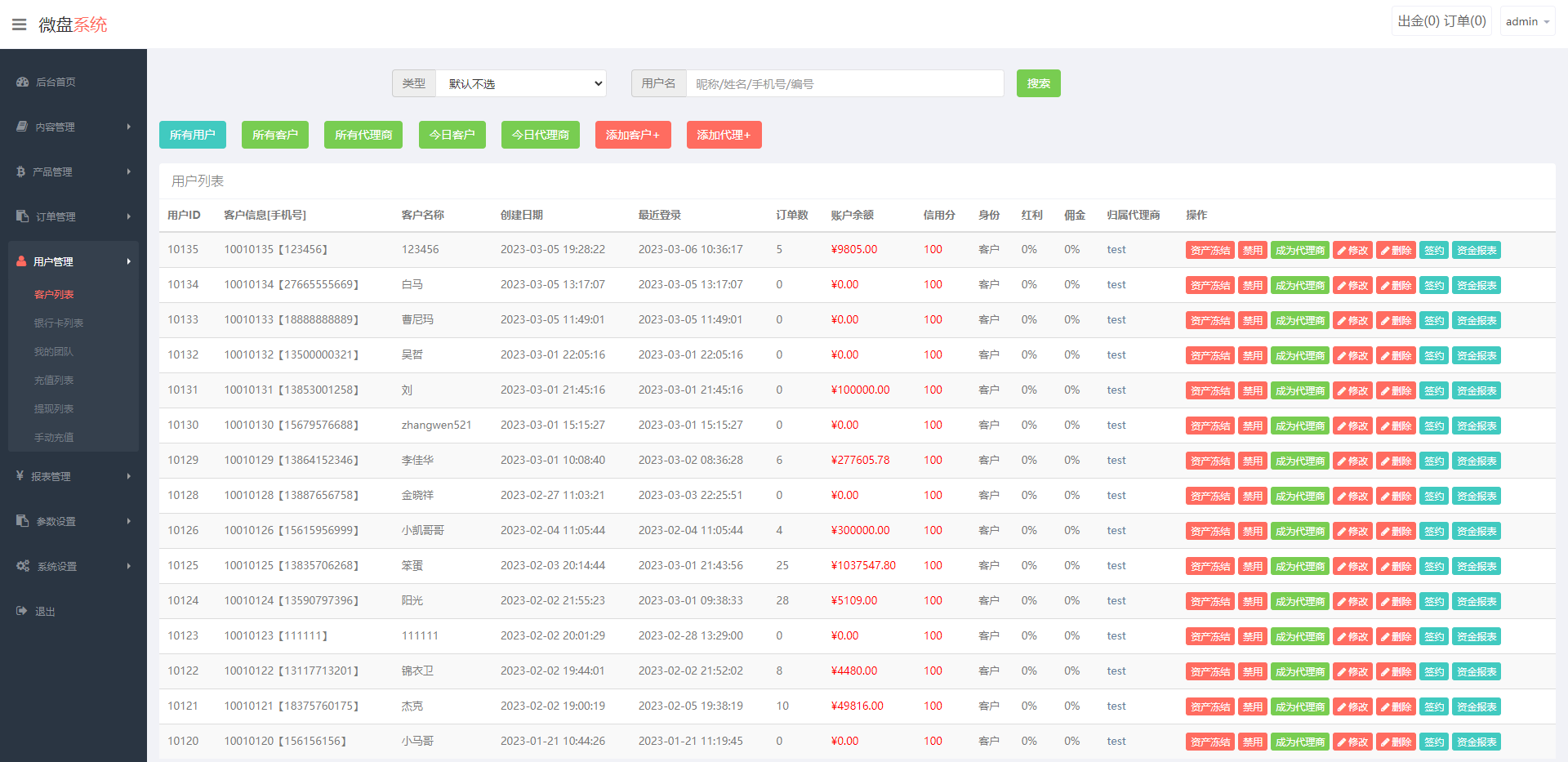
Task: Open the 我的团队 menu entry
Action: tap(54, 351)
